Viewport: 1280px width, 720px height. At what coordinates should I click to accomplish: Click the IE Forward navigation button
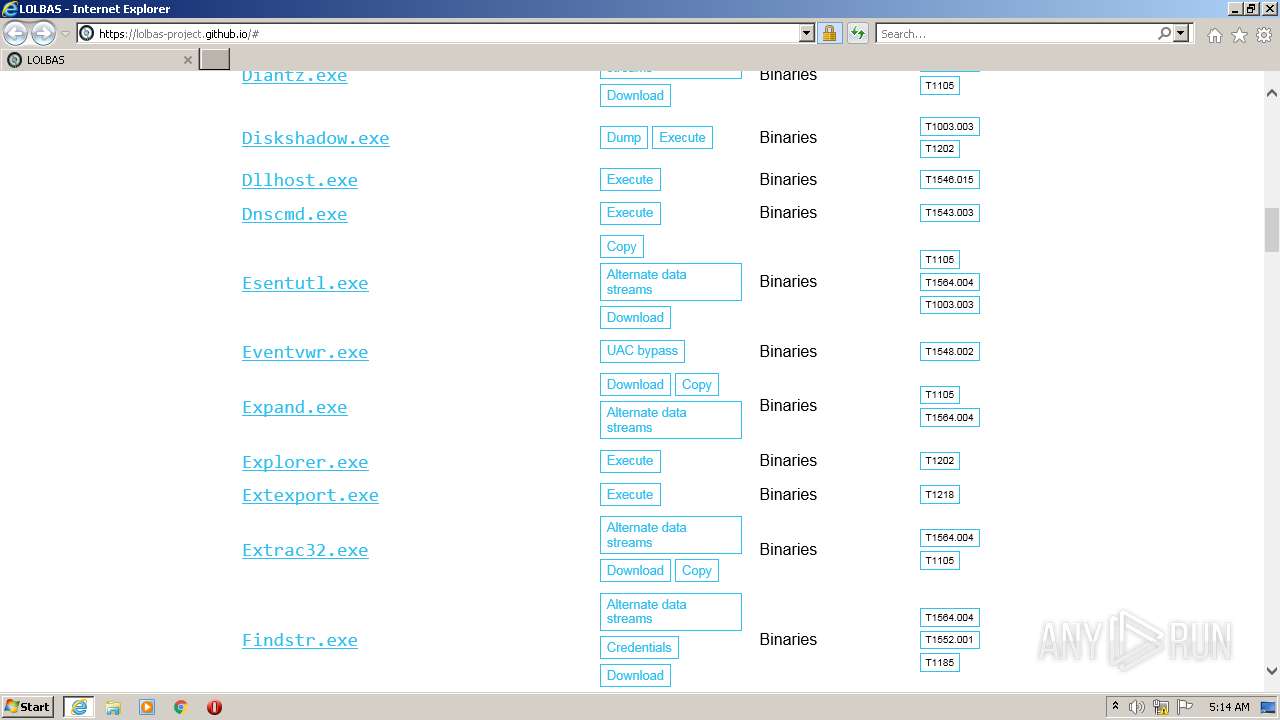pos(43,33)
